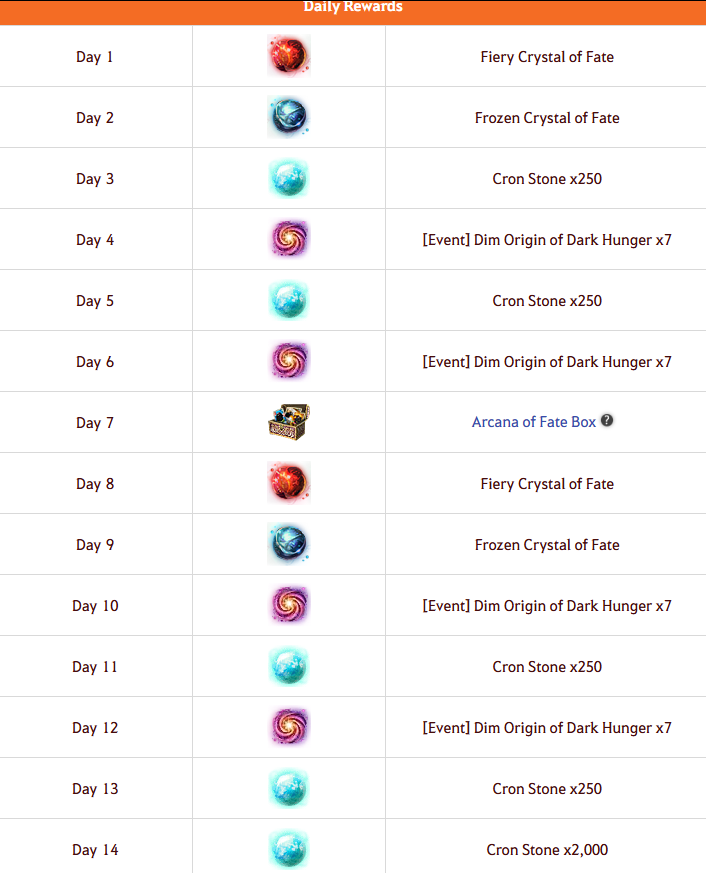Click the Day 5 Cron Stone x250 text
This screenshot has height=873, width=706.
(547, 301)
